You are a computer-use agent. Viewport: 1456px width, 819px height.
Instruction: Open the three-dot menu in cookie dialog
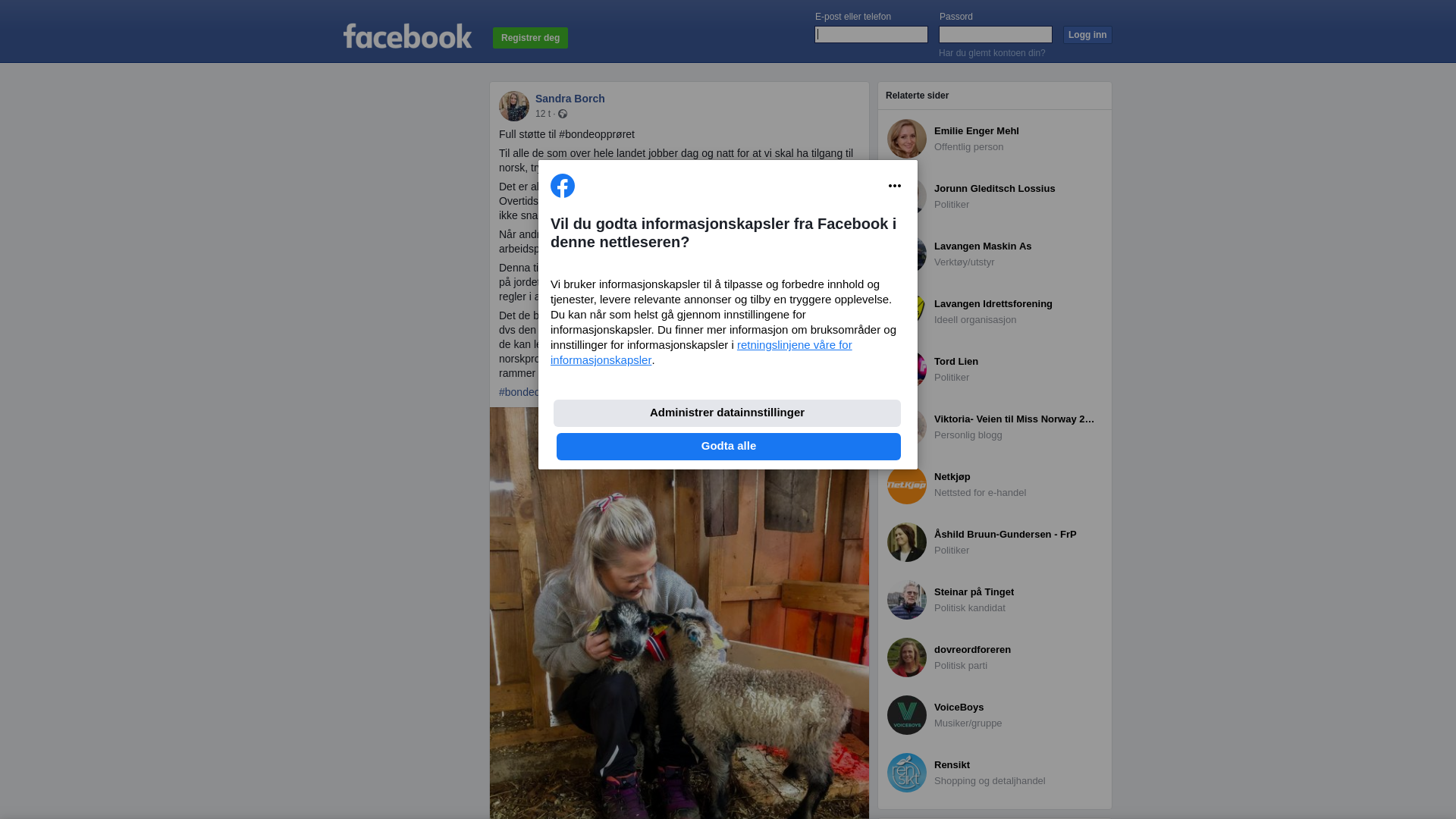895,186
